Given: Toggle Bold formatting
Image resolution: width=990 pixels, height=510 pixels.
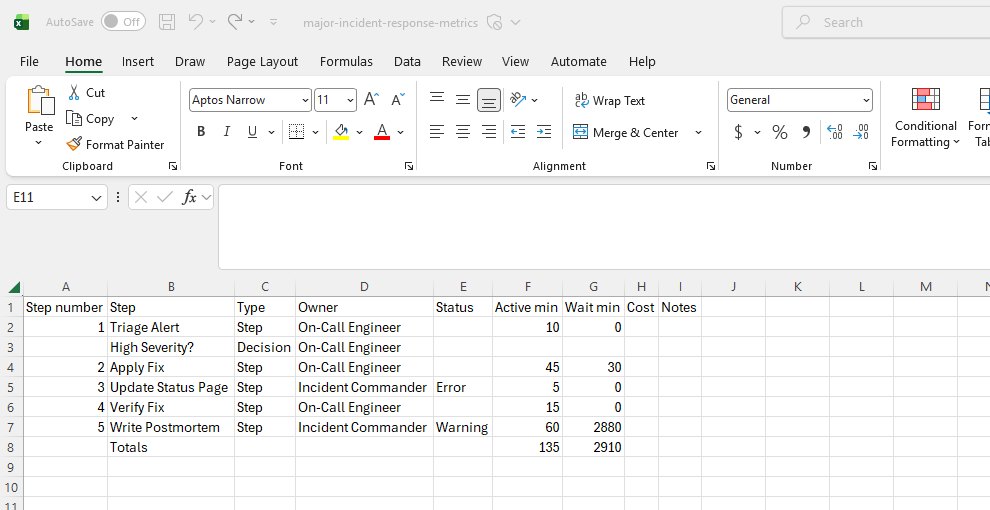Looking at the screenshot, I should [x=201, y=132].
